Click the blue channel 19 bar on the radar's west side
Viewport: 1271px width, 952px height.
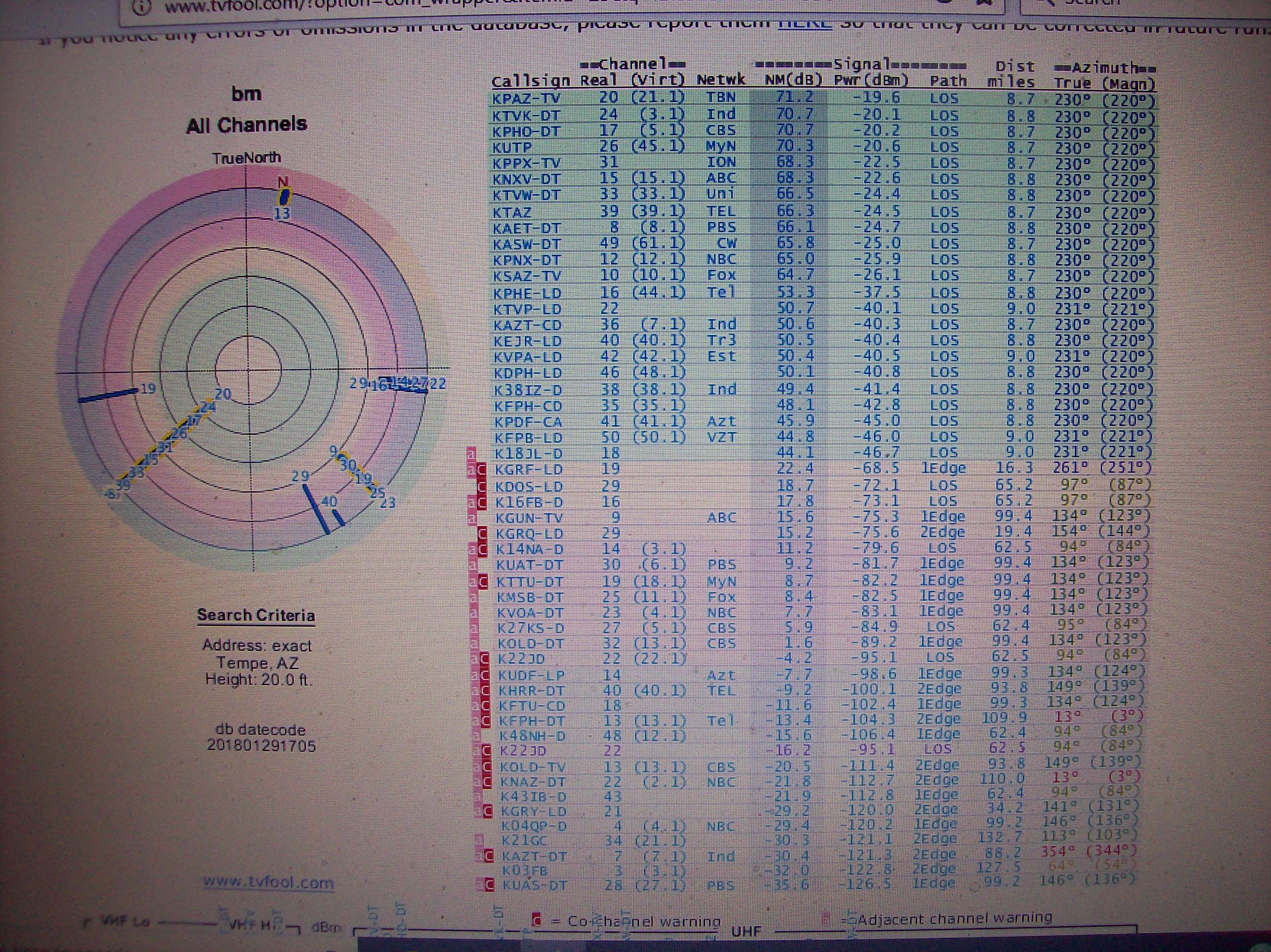point(108,395)
